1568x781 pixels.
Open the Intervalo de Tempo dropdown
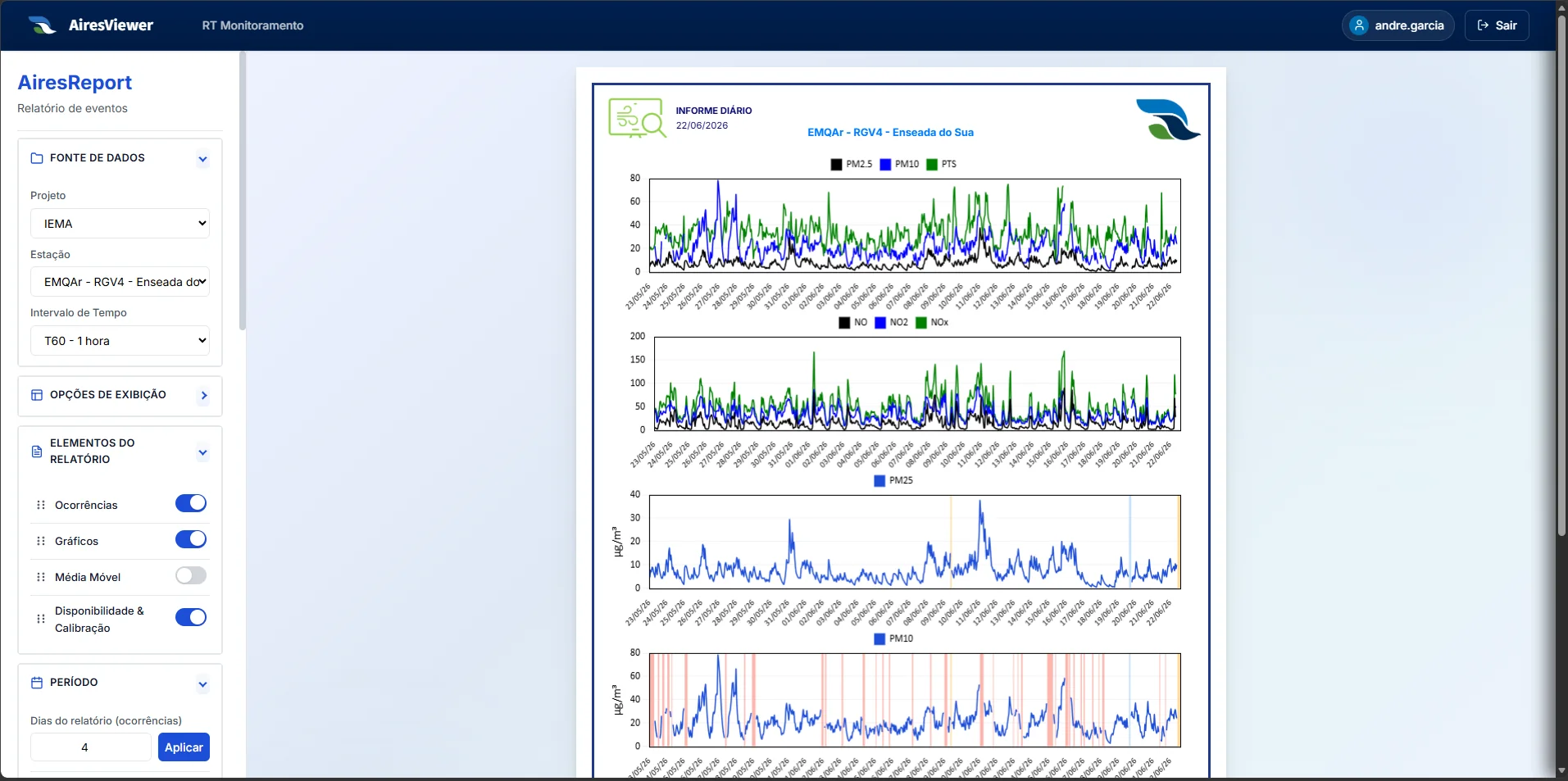120,341
